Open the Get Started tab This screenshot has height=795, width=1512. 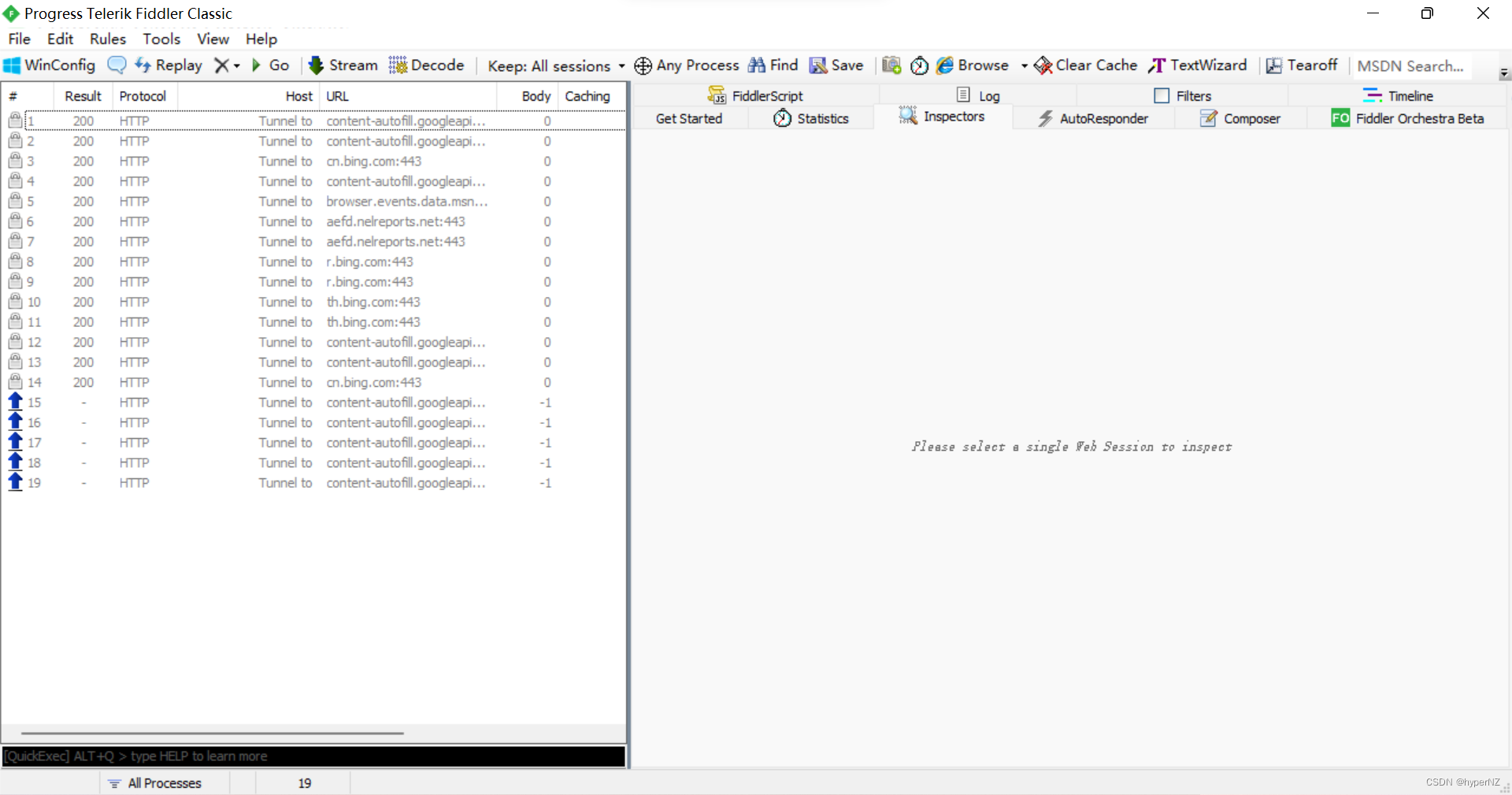click(x=689, y=118)
